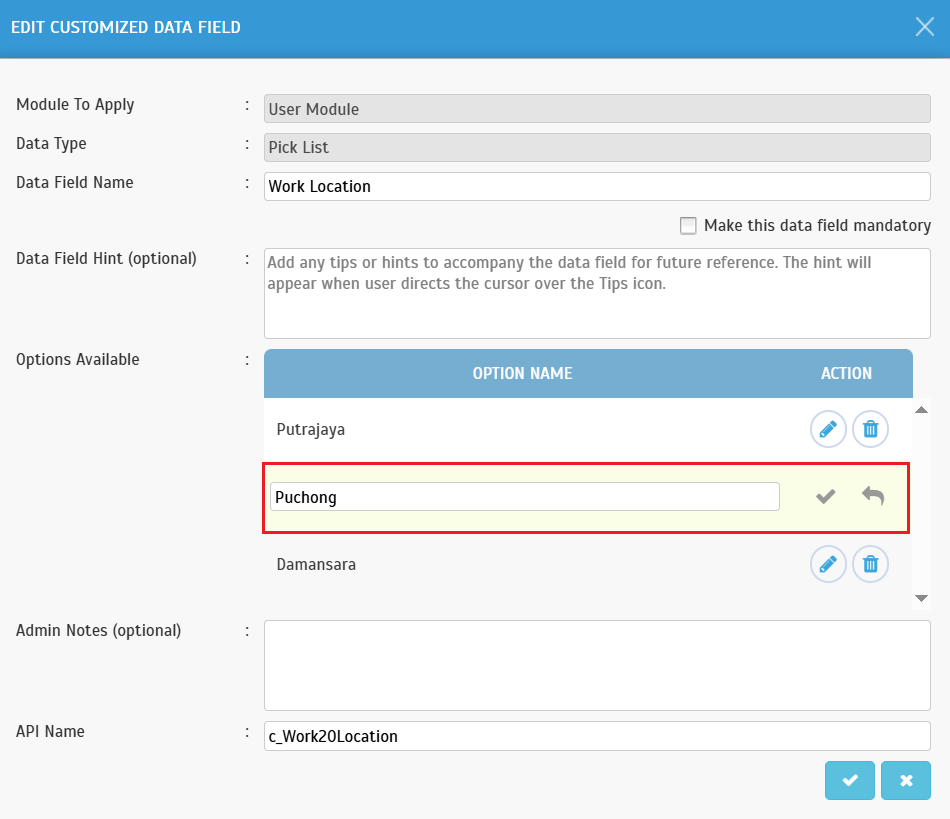Delete the Damansara option with trash icon

[x=870, y=565]
